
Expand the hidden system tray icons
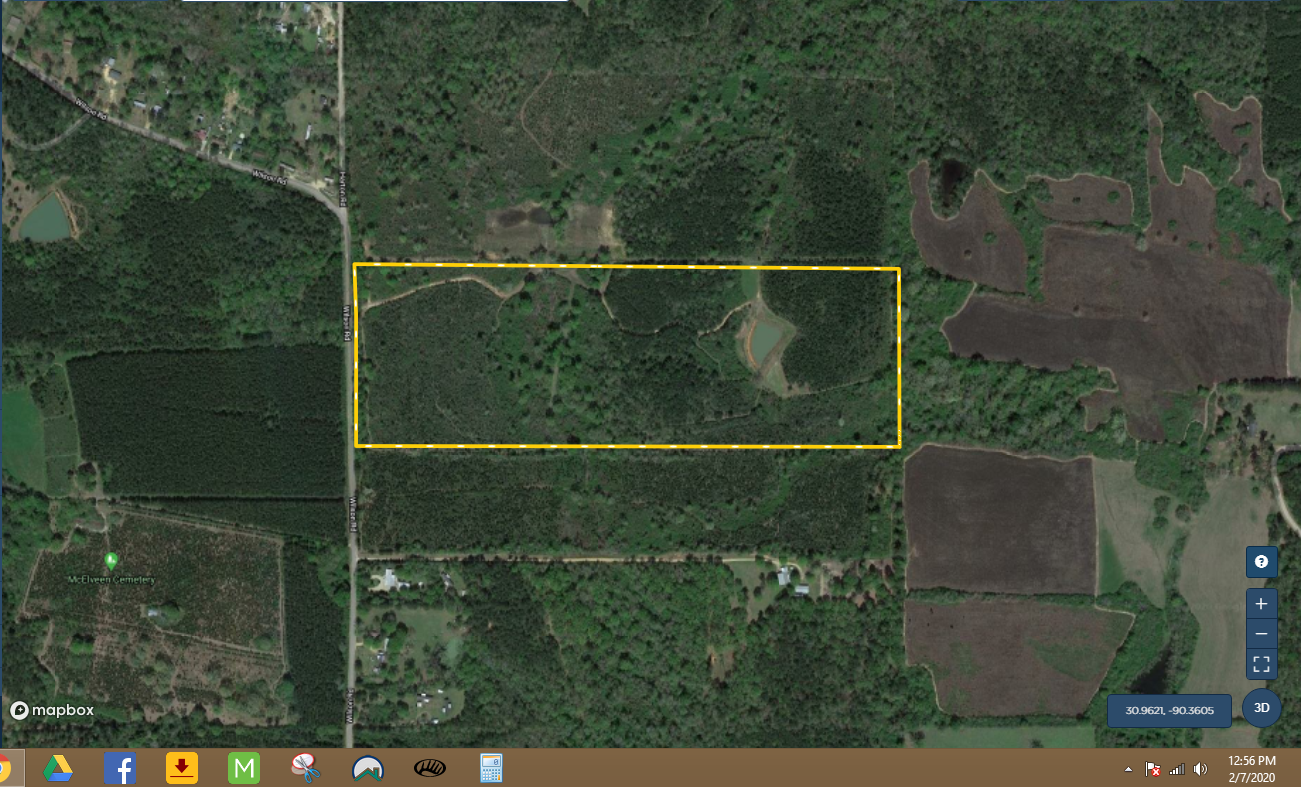click(1129, 769)
